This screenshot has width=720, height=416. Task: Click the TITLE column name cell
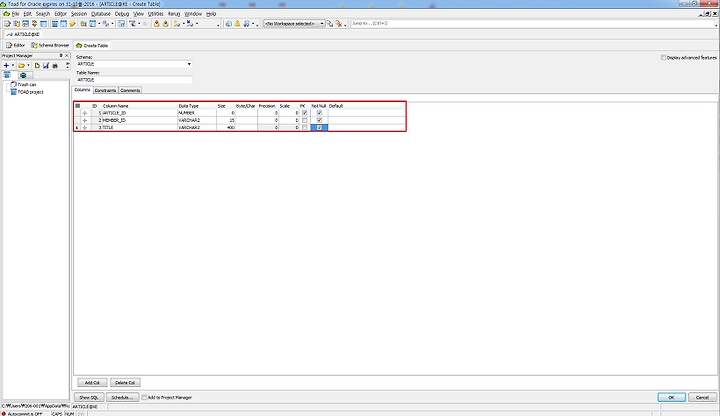pos(139,128)
